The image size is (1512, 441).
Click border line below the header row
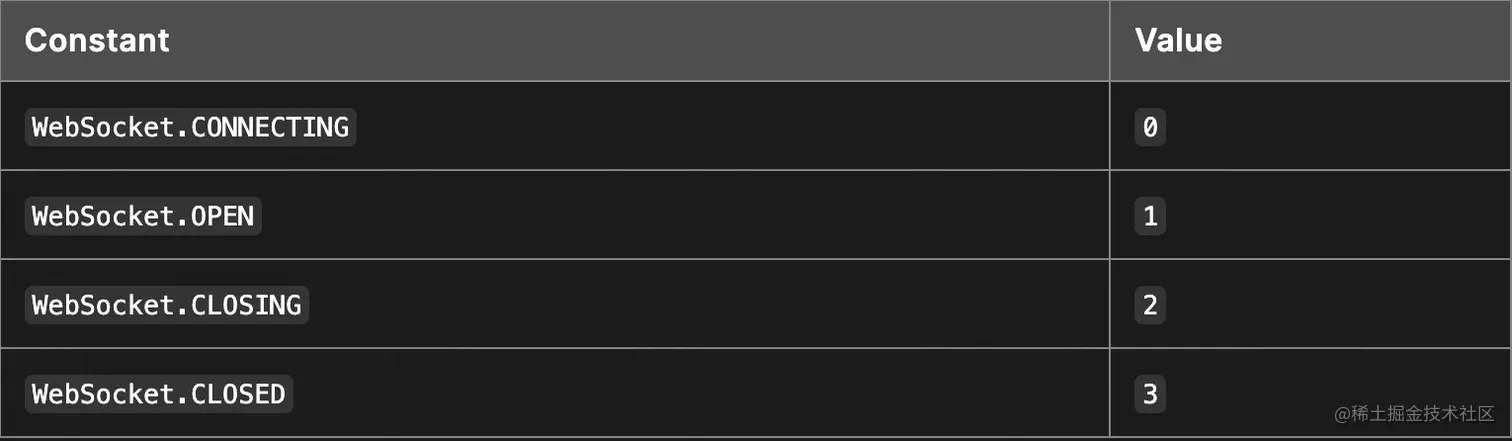(x=756, y=81)
